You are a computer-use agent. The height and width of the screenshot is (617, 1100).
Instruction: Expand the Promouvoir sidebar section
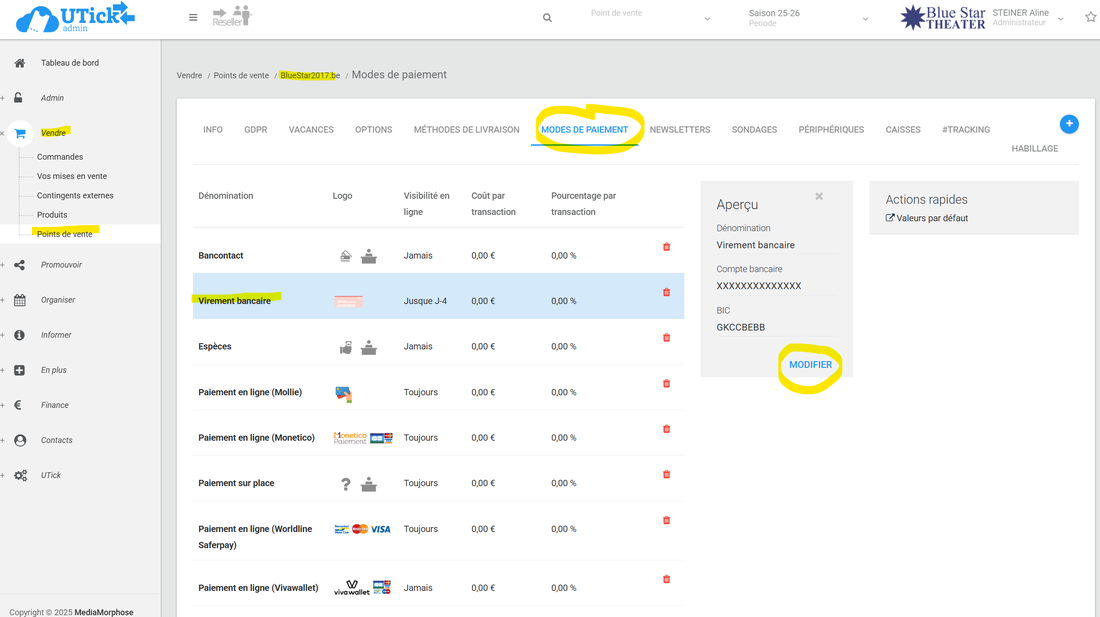[61, 265]
